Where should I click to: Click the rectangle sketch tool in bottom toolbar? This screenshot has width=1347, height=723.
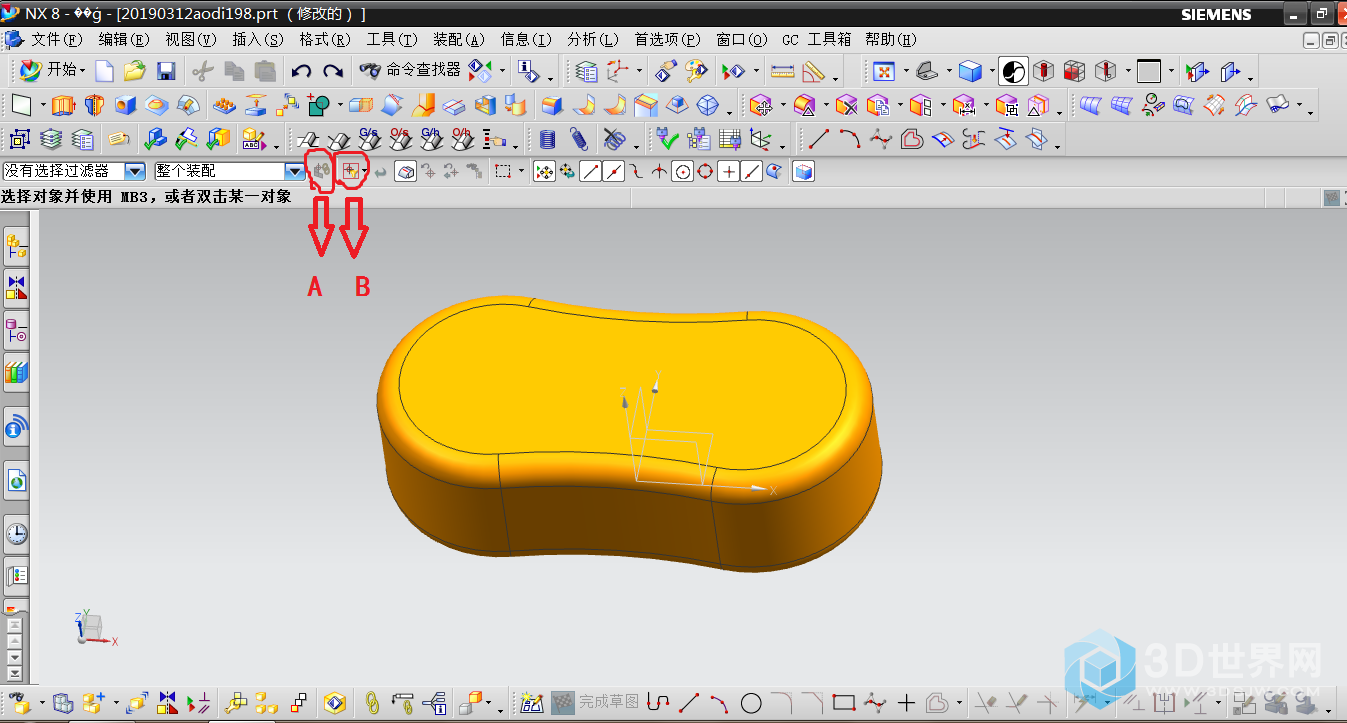pos(843,702)
